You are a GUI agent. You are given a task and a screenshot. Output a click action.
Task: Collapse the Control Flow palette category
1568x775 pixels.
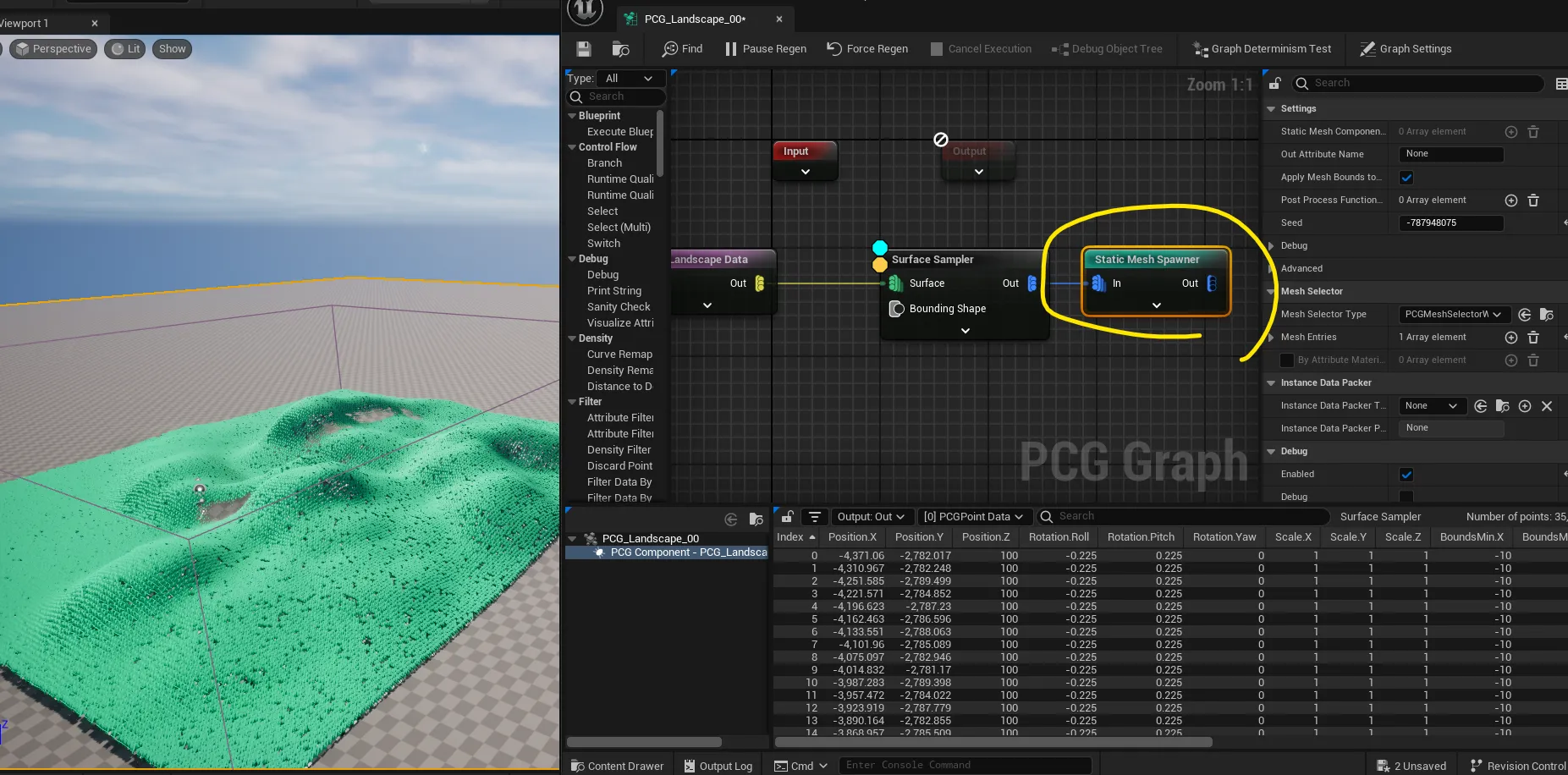point(572,147)
